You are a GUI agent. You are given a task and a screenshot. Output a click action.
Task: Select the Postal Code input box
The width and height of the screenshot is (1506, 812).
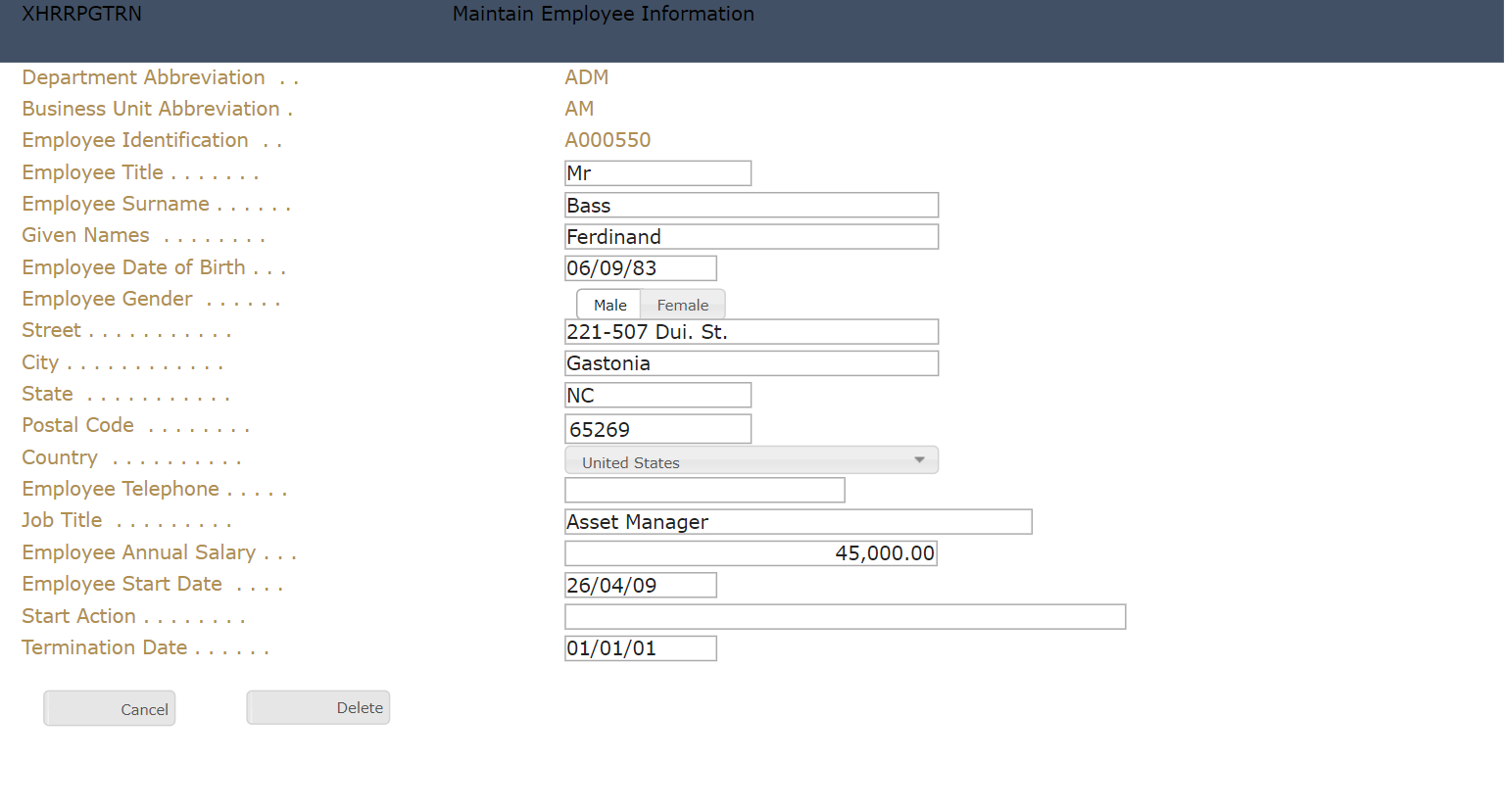(x=657, y=429)
